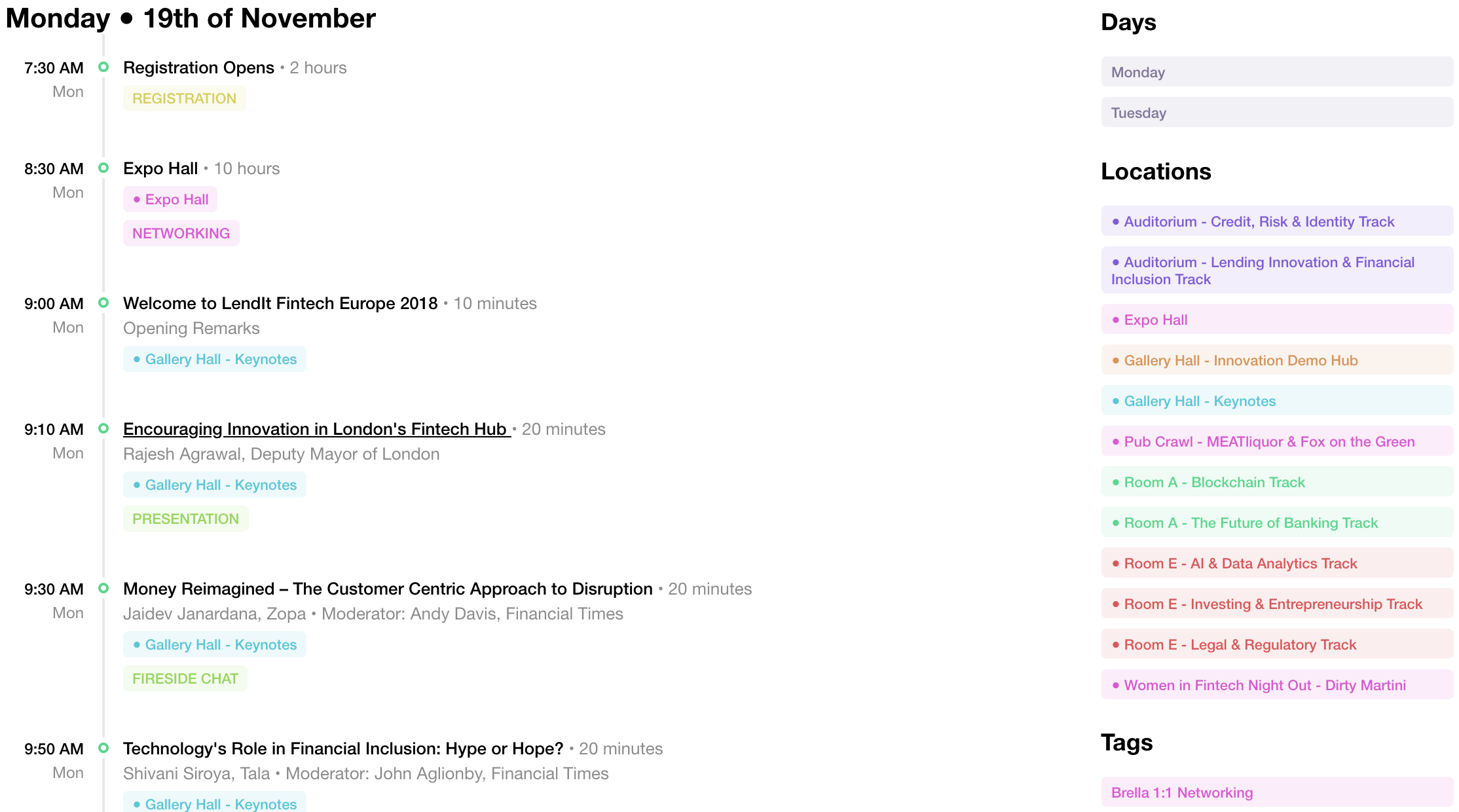
Task: Filter by Gallery Hall - Keynotes in Locations sidebar
Action: pos(1277,401)
